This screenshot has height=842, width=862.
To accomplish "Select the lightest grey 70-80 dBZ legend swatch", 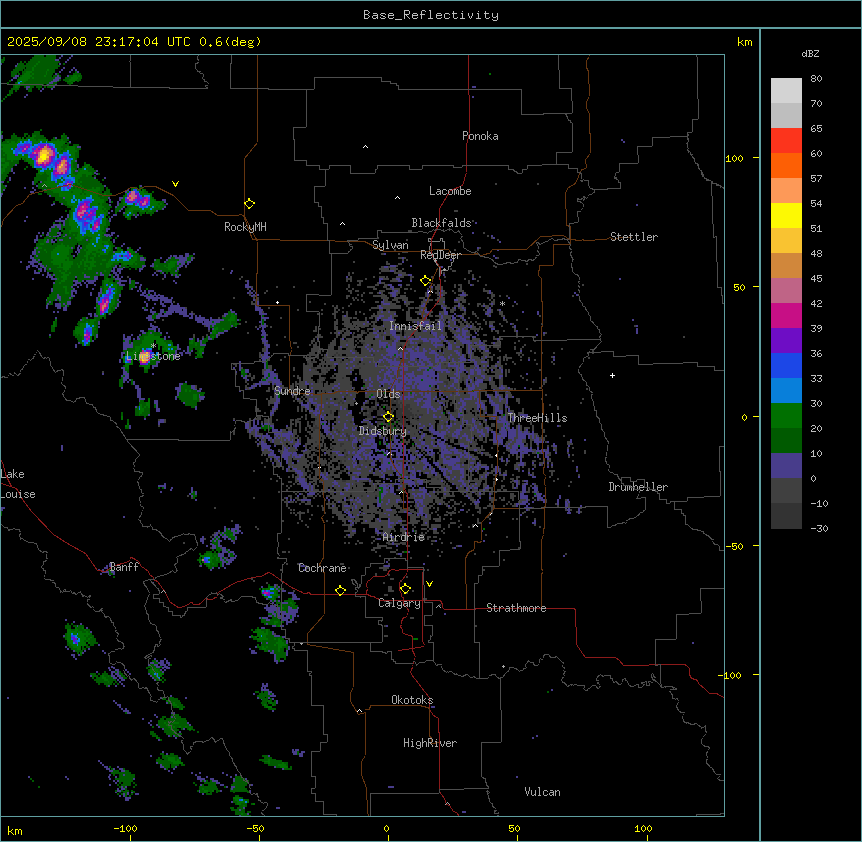I will 786,91.
